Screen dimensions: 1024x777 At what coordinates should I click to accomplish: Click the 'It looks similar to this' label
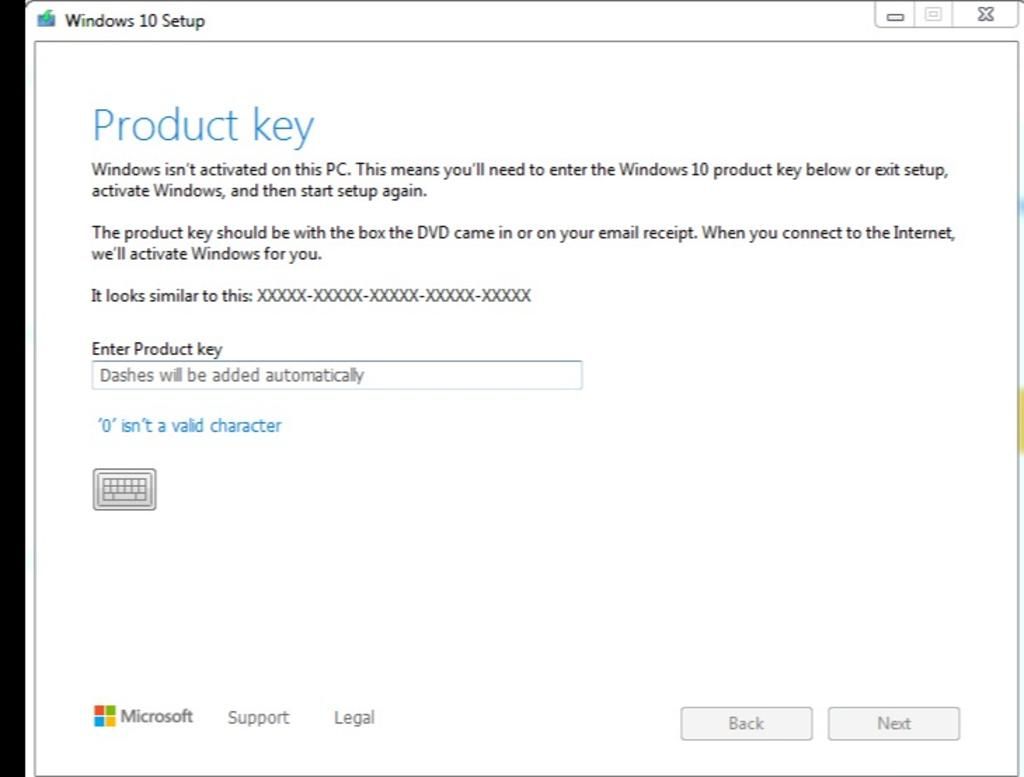(x=172, y=296)
